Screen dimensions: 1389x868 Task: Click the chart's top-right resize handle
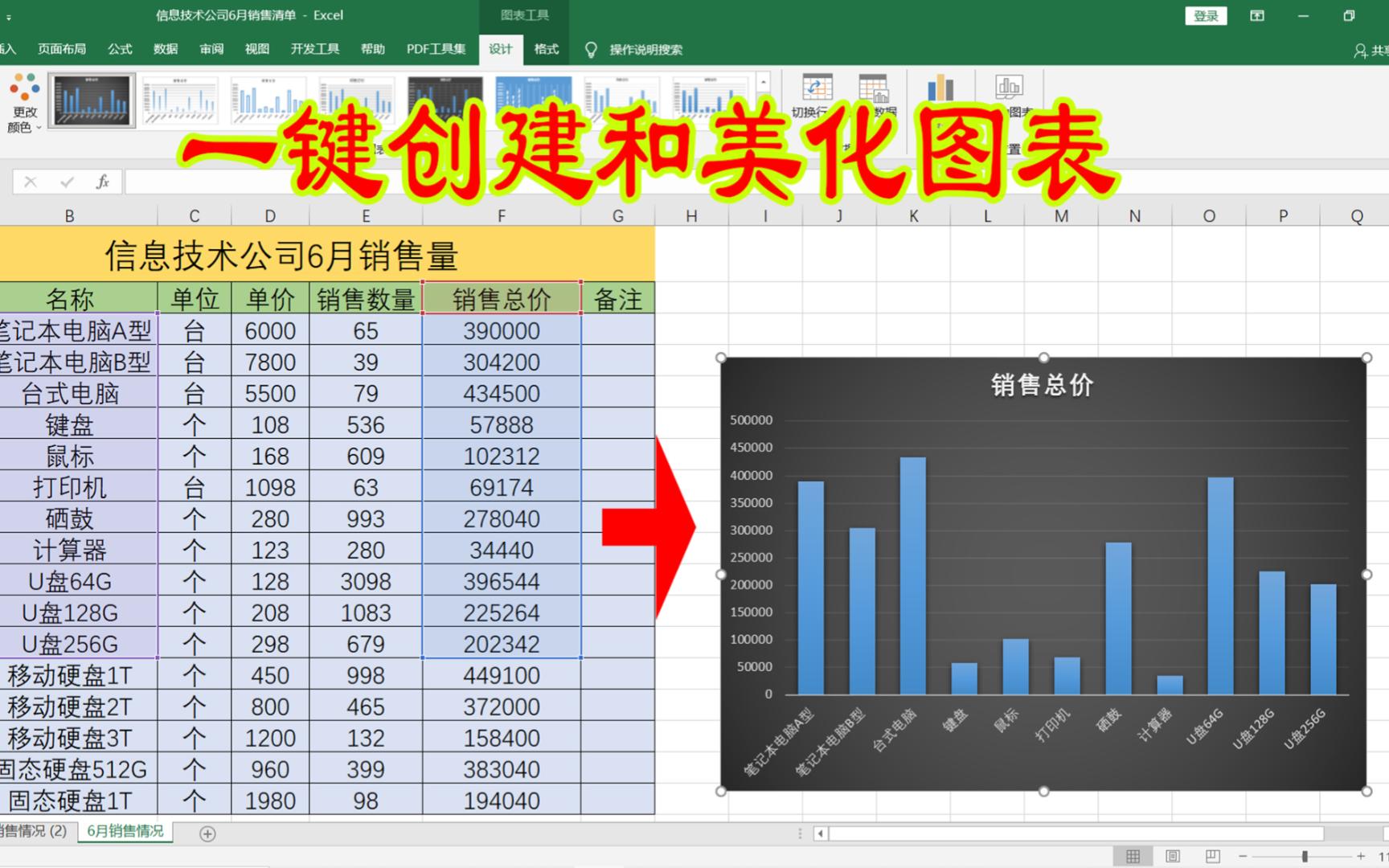coord(1366,358)
